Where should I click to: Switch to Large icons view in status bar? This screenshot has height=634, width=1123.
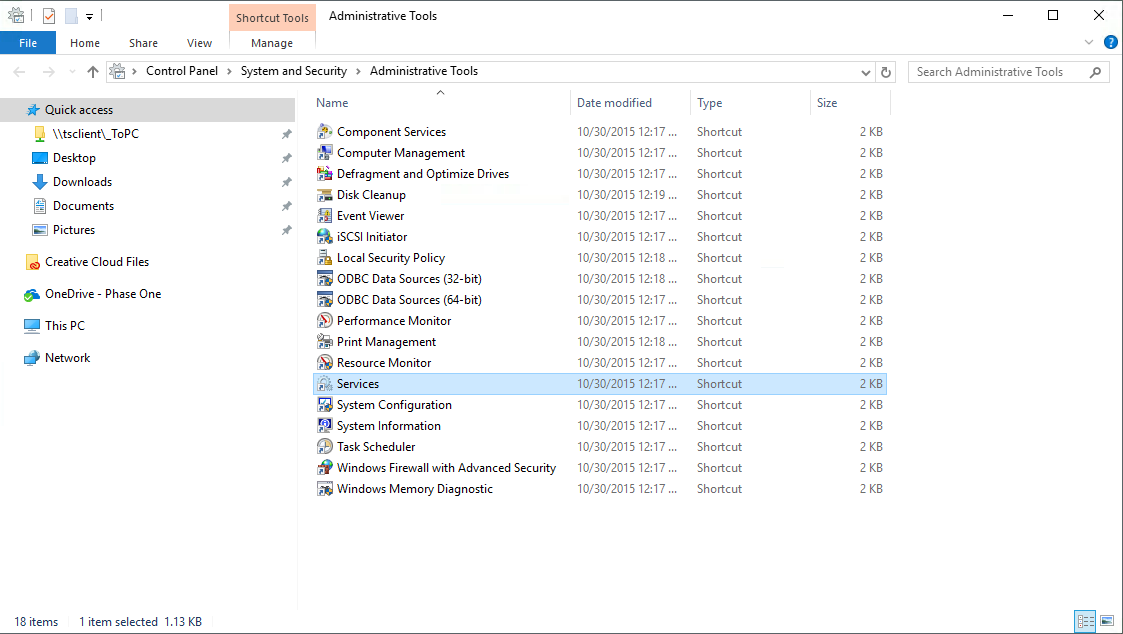coord(1107,620)
